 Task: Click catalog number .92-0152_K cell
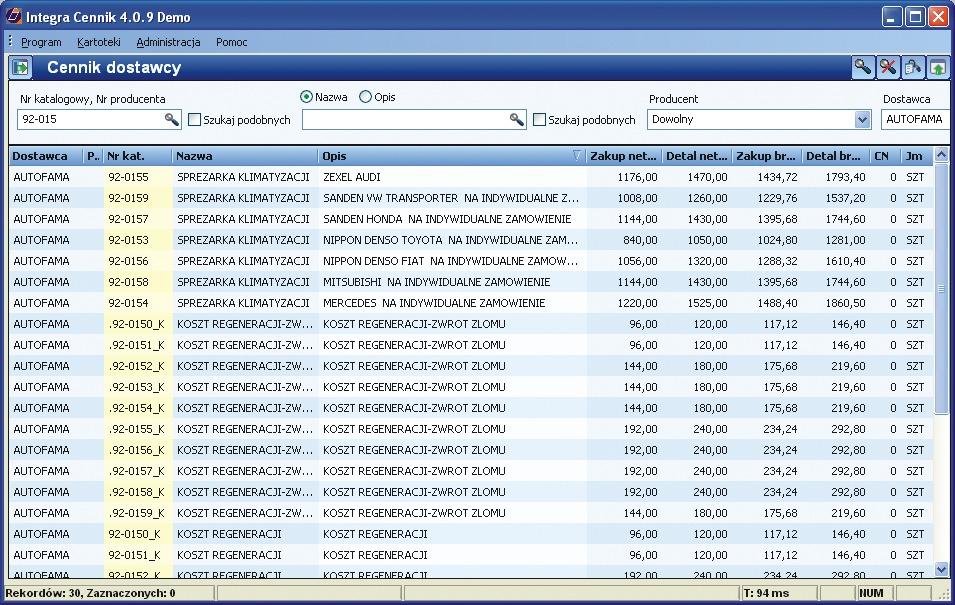137,366
